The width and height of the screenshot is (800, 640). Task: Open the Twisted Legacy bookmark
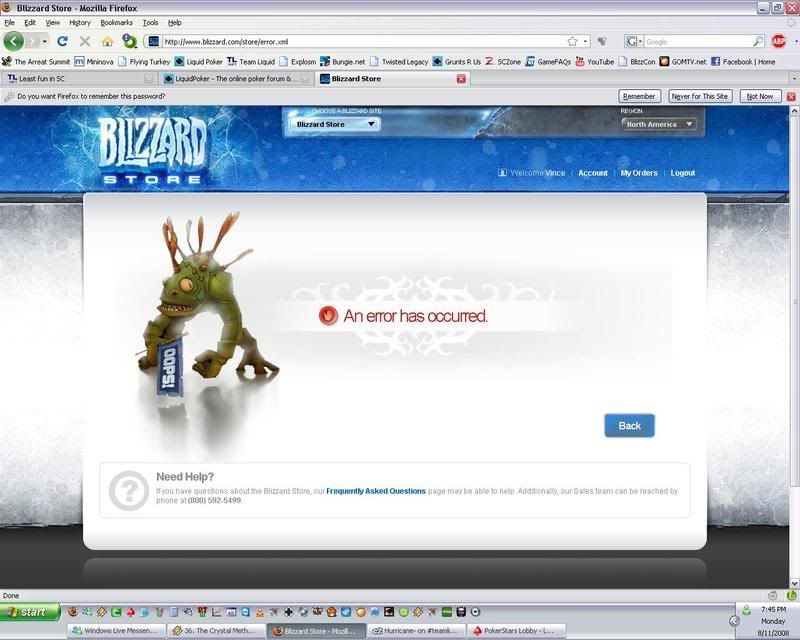point(399,62)
